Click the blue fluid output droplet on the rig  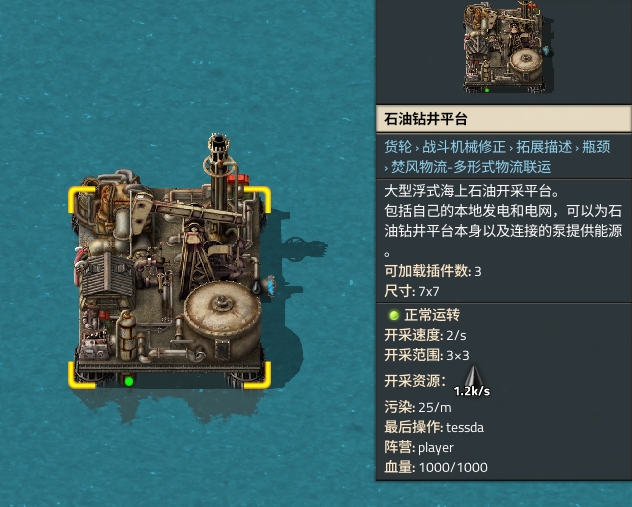pos(270,285)
